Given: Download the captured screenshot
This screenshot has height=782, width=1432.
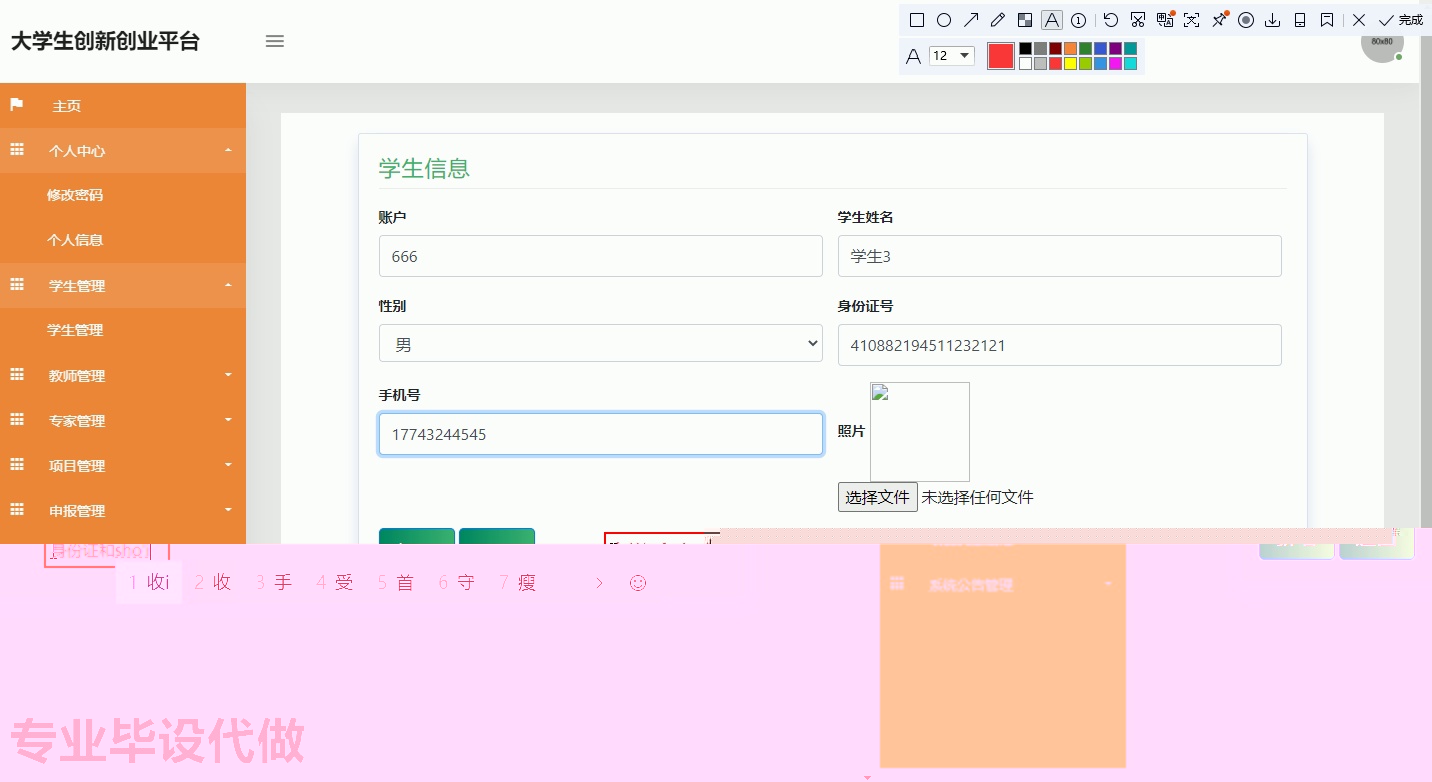Looking at the screenshot, I should (x=1273, y=20).
